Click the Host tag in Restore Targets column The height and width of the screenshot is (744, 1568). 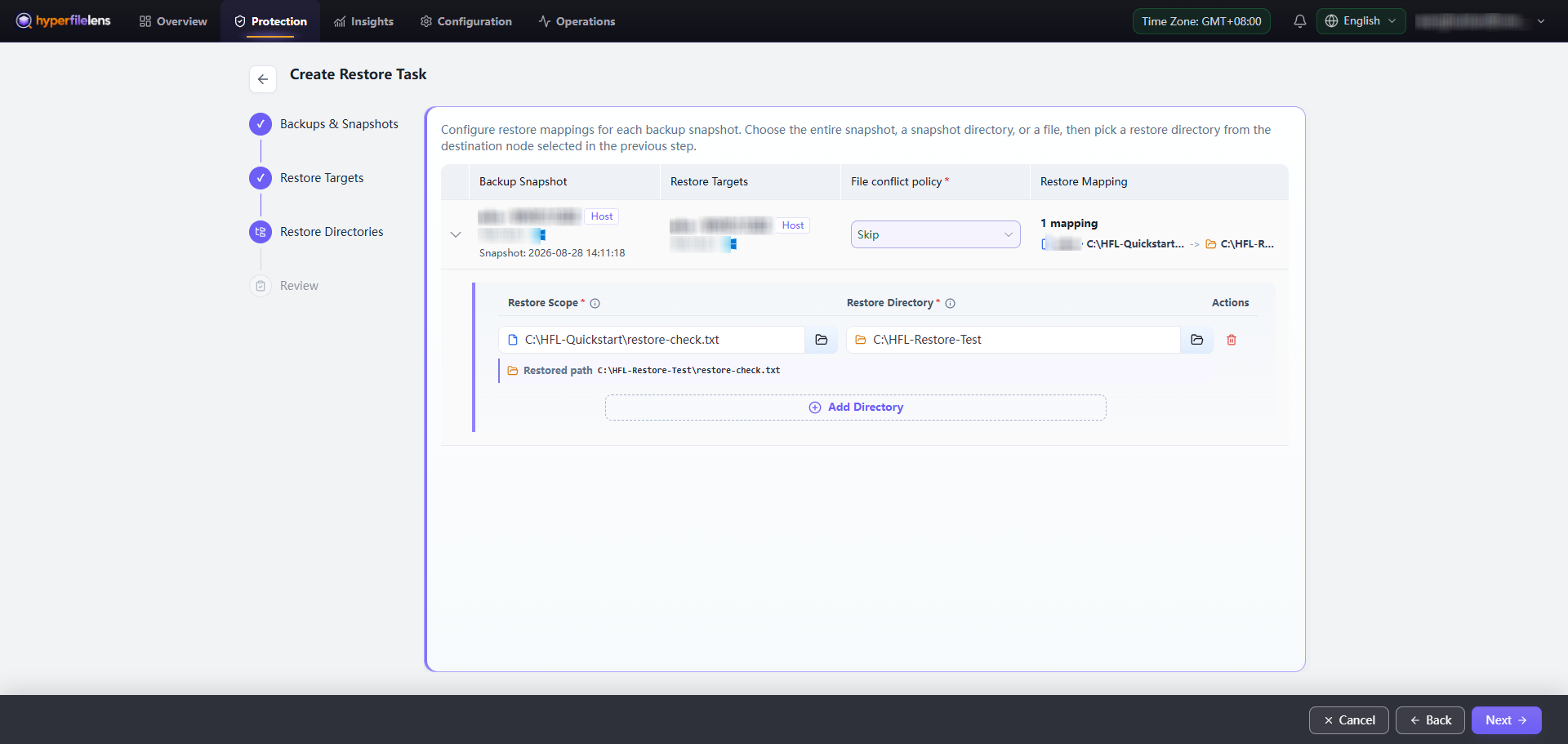(x=793, y=225)
